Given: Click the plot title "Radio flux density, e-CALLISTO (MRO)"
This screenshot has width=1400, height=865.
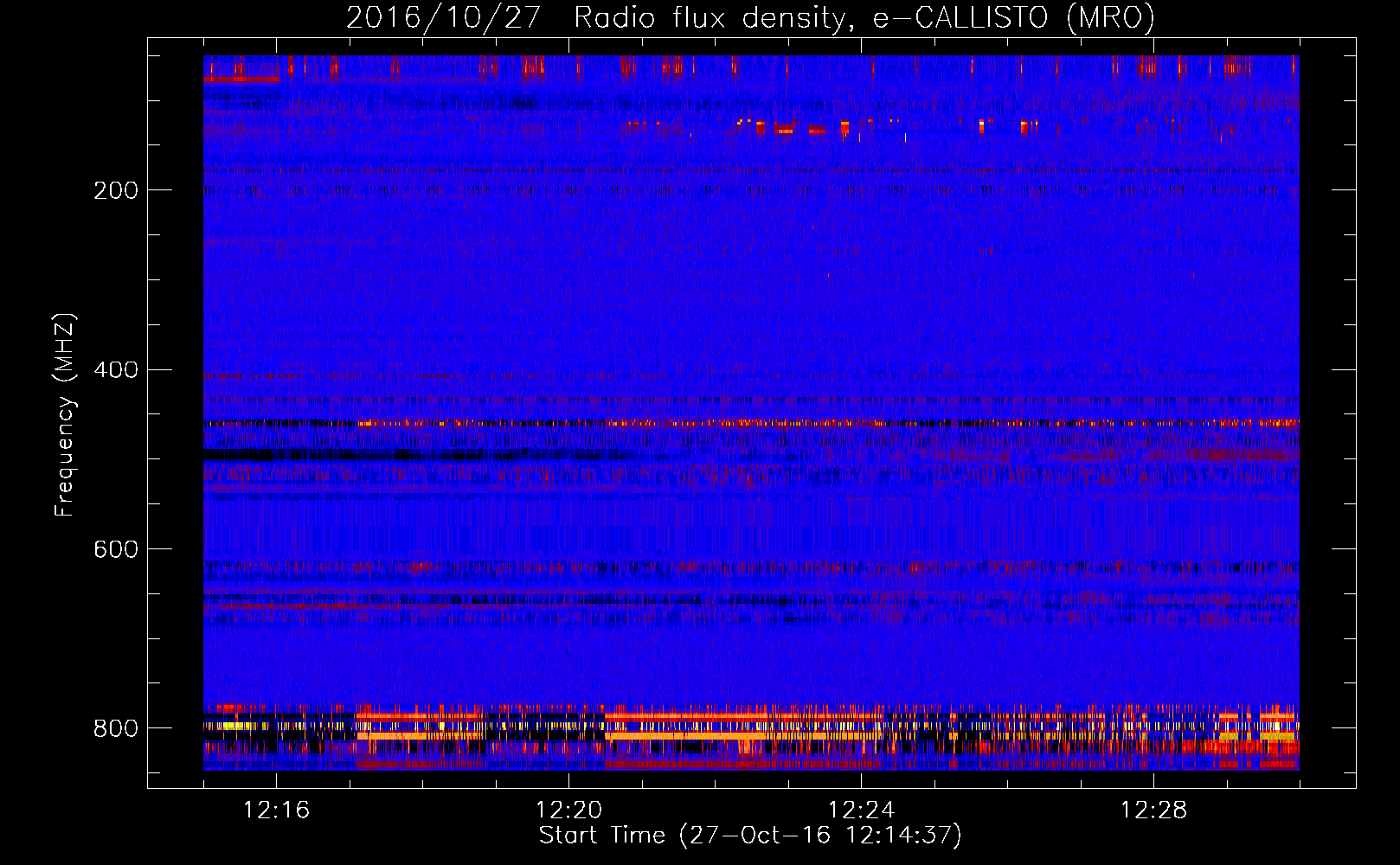Looking at the screenshot, I should (x=864, y=17).
